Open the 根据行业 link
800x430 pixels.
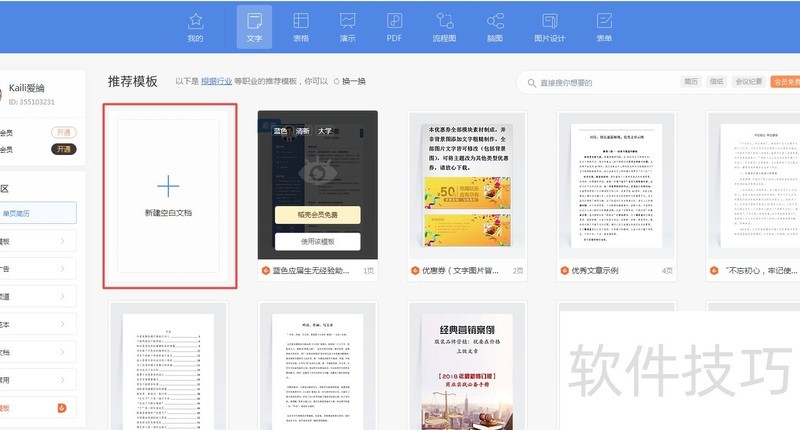pyautogui.click(x=216, y=81)
